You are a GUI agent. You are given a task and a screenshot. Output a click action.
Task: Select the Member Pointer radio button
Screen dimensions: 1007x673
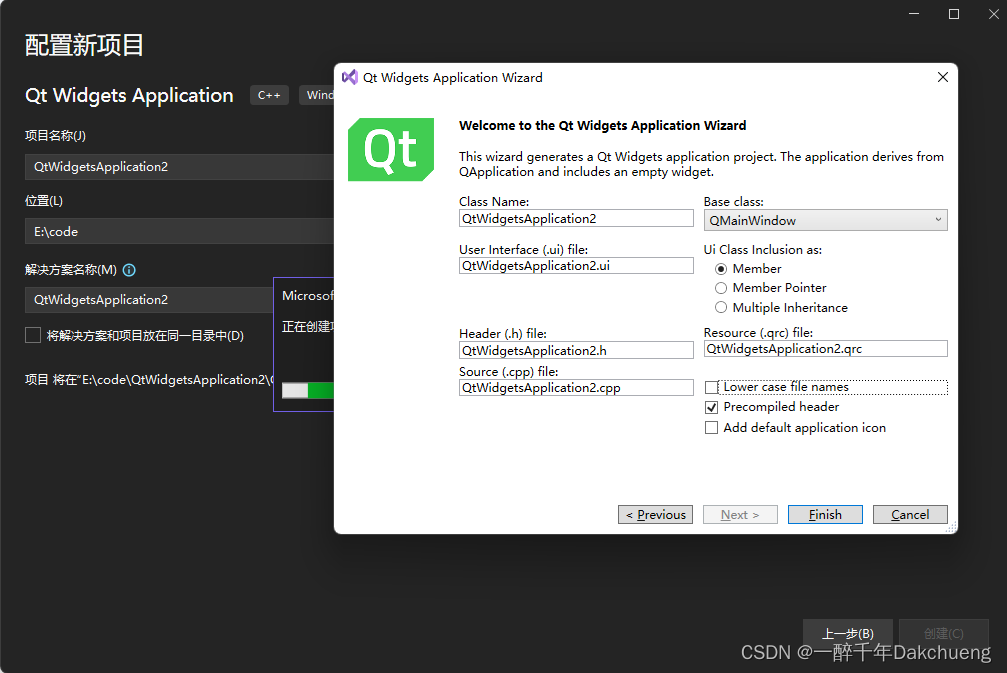coord(721,288)
